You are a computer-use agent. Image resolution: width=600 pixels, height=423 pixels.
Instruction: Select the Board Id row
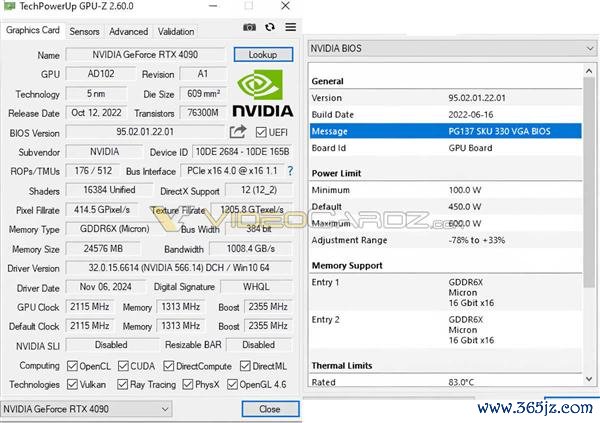(x=446, y=148)
